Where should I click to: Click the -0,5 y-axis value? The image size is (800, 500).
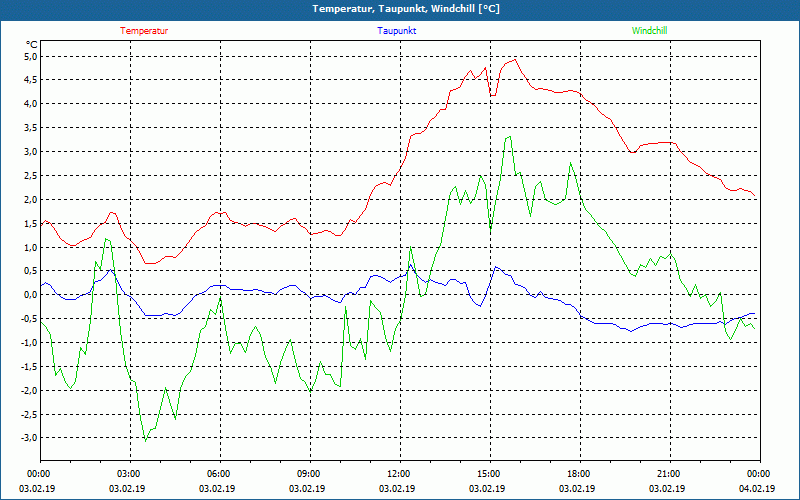[x=30, y=319]
